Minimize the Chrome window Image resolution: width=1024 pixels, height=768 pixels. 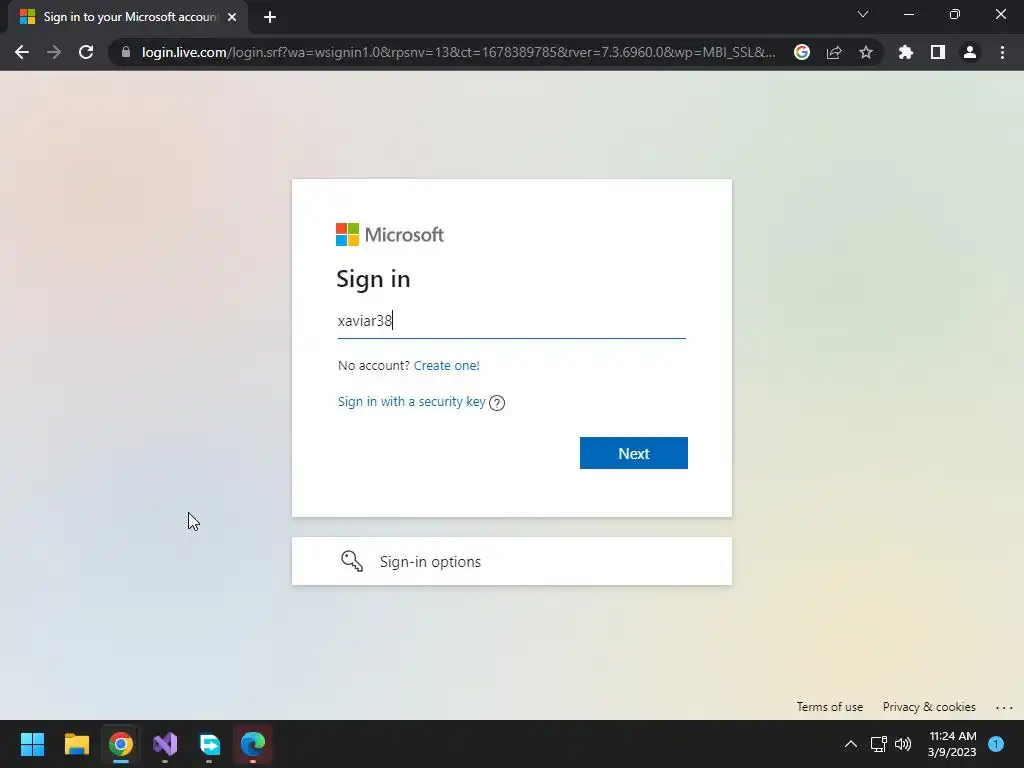coord(908,14)
